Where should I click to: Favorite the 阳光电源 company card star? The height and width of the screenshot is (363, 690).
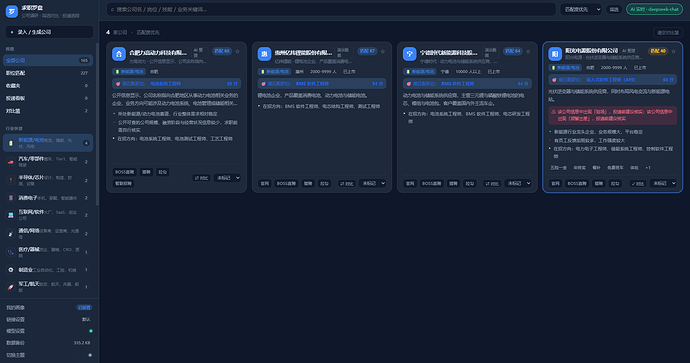pyautogui.click(x=673, y=51)
